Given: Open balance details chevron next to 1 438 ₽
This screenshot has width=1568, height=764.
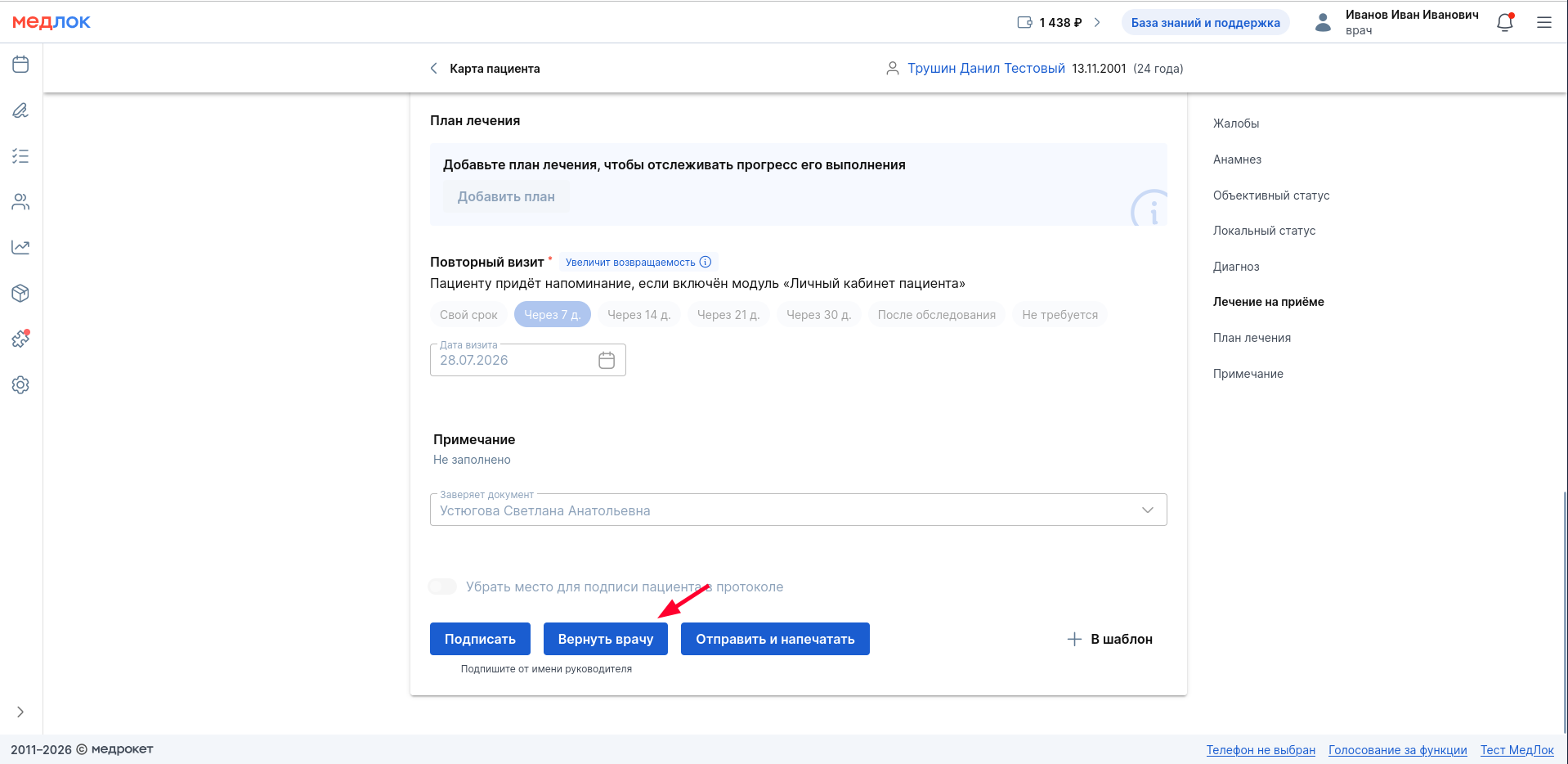Looking at the screenshot, I should pos(1097,22).
